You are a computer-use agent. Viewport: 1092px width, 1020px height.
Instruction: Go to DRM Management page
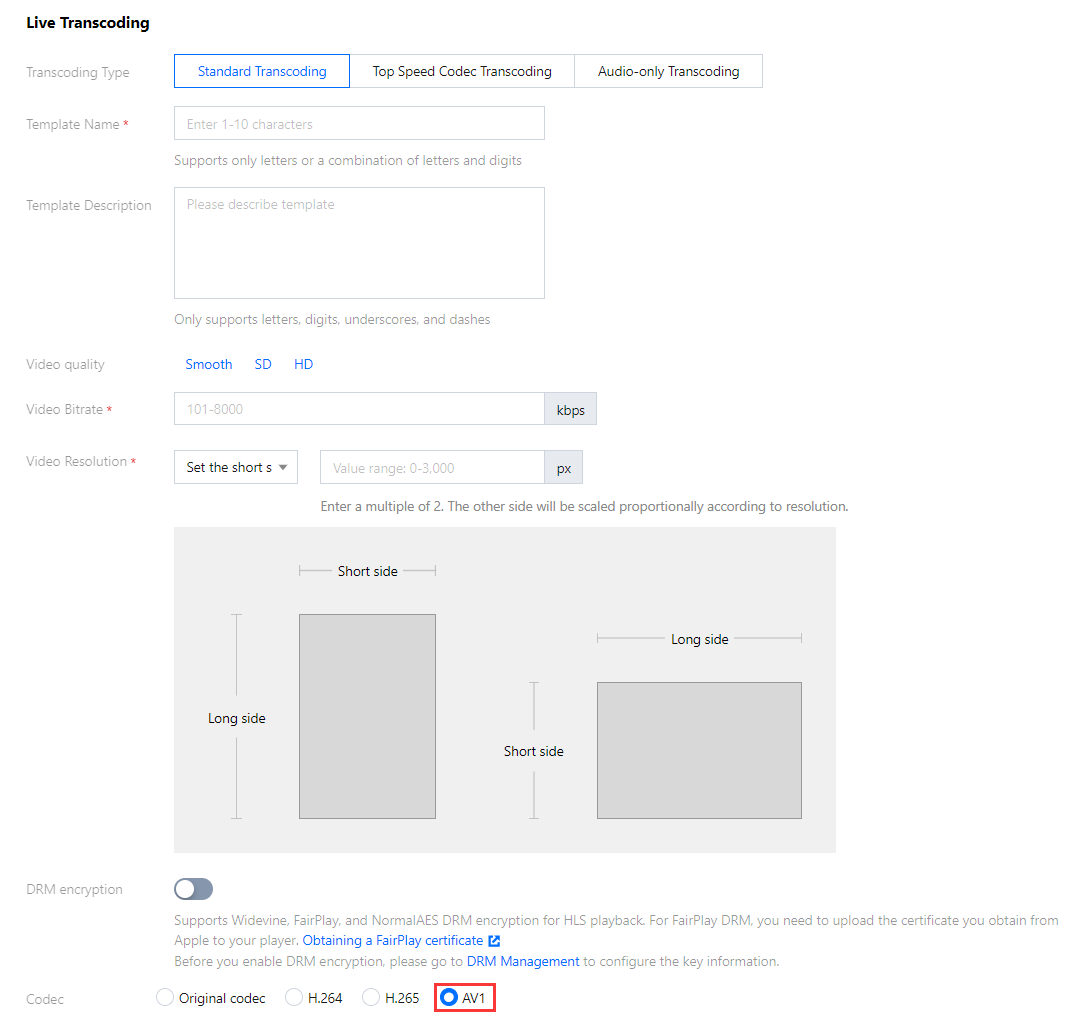[523, 962]
